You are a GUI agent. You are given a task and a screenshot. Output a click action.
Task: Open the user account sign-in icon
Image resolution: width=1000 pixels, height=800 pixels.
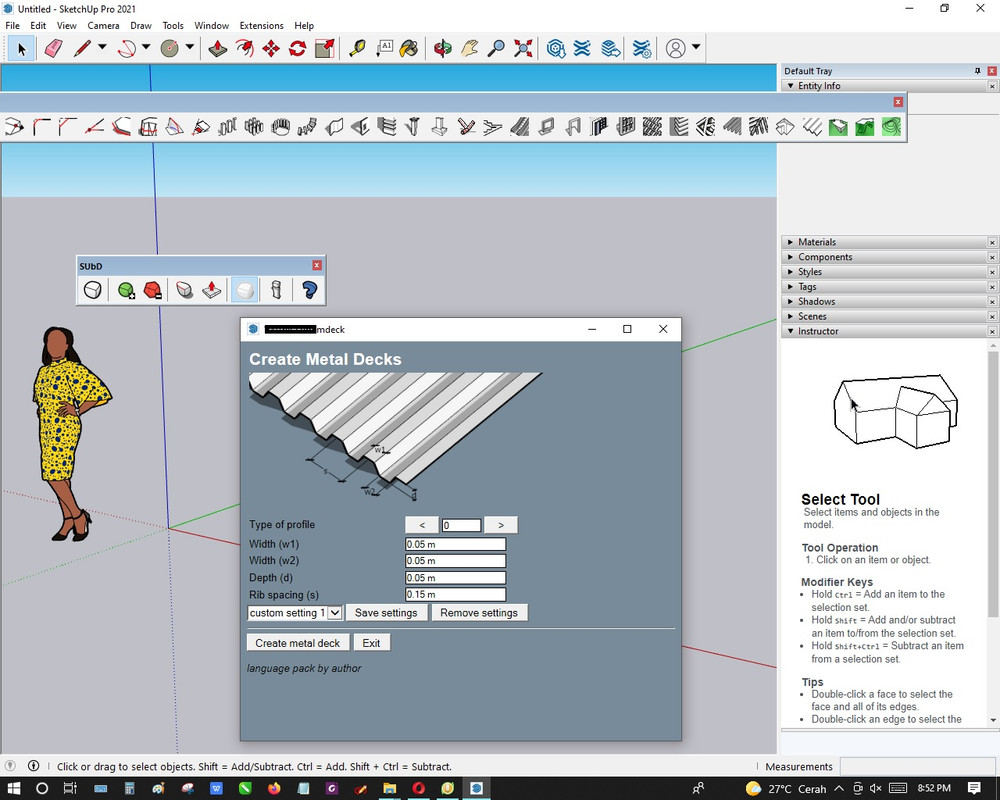click(675, 48)
